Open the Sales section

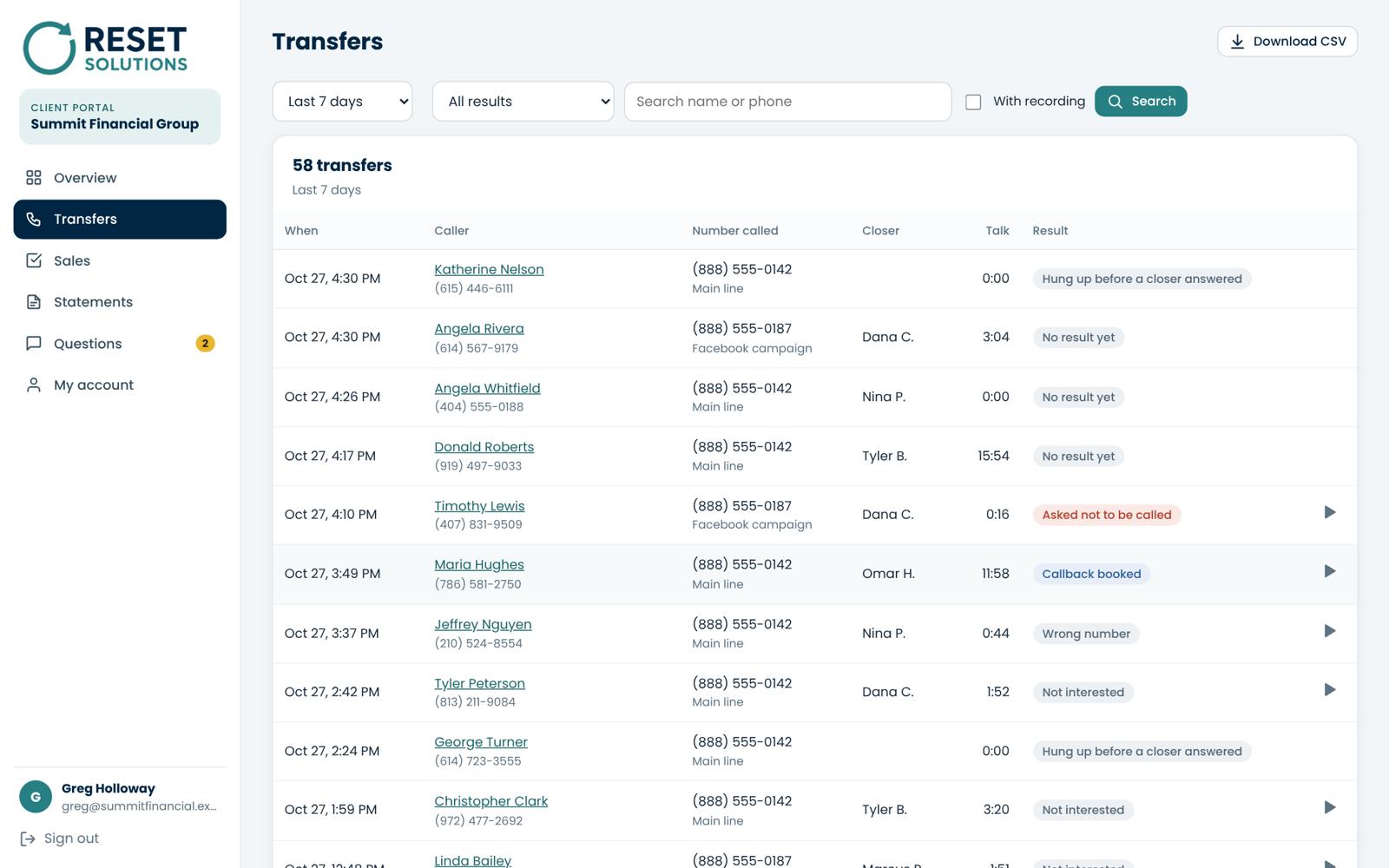point(120,260)
